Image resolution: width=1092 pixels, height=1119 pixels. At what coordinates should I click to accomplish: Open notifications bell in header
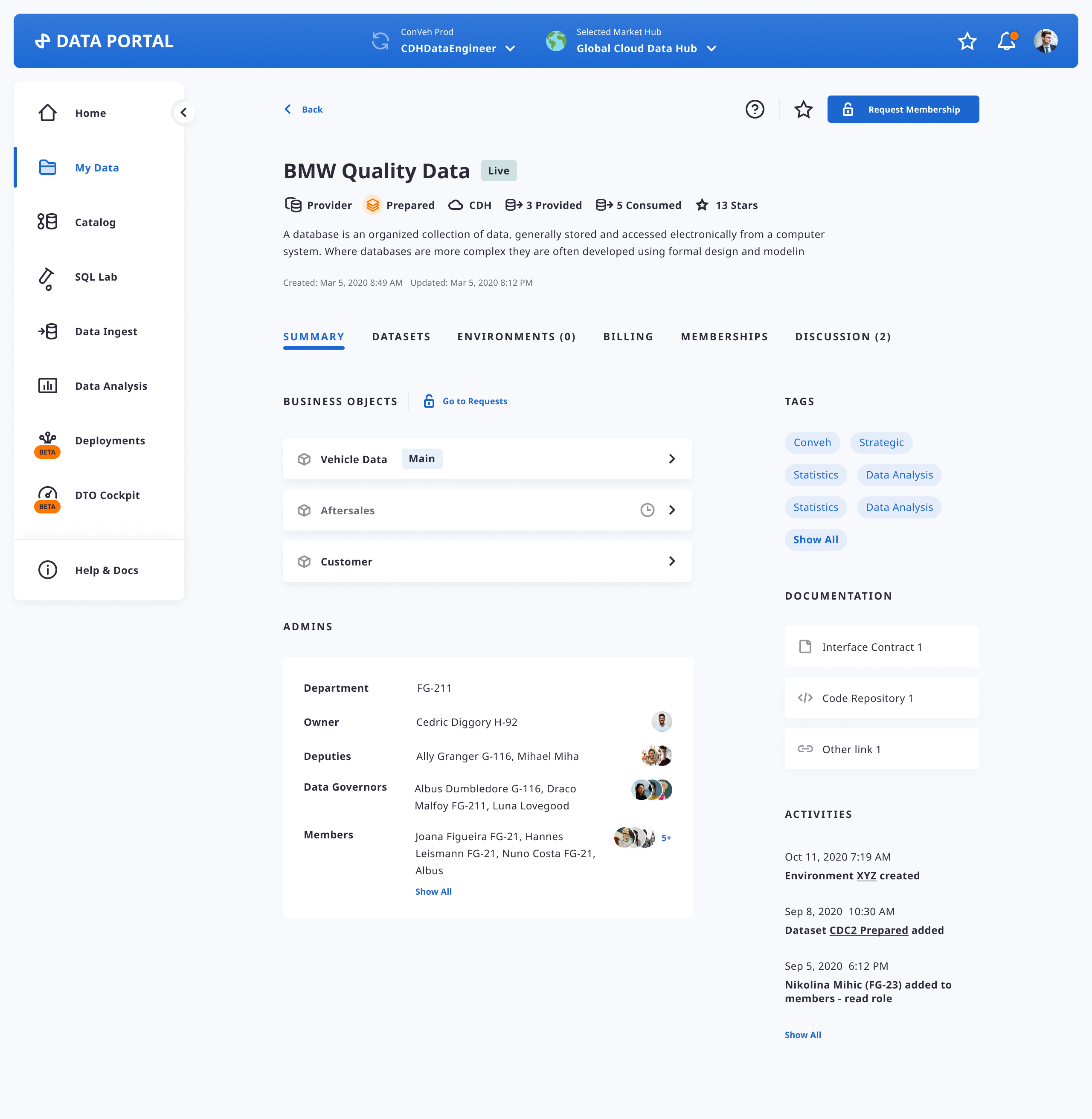point(1007,41)
